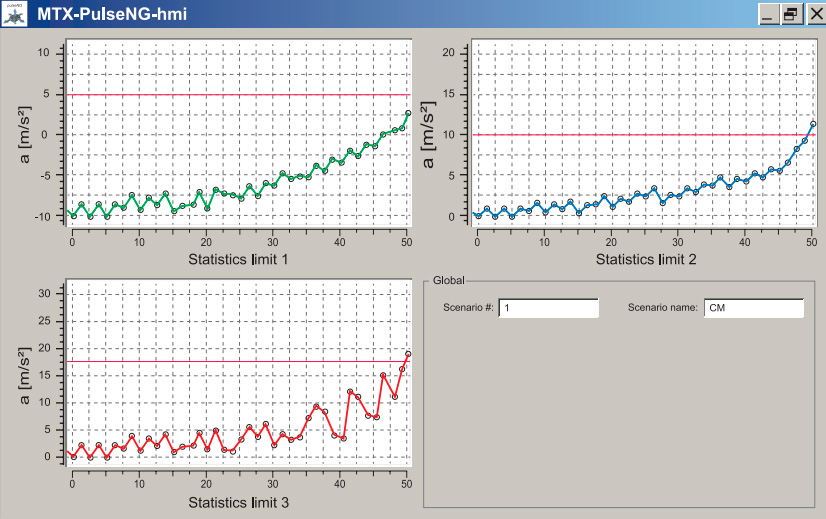Minimize the MTX-PulseNG-hmi window
Screen dimensions: 826x519
point(768,15)
